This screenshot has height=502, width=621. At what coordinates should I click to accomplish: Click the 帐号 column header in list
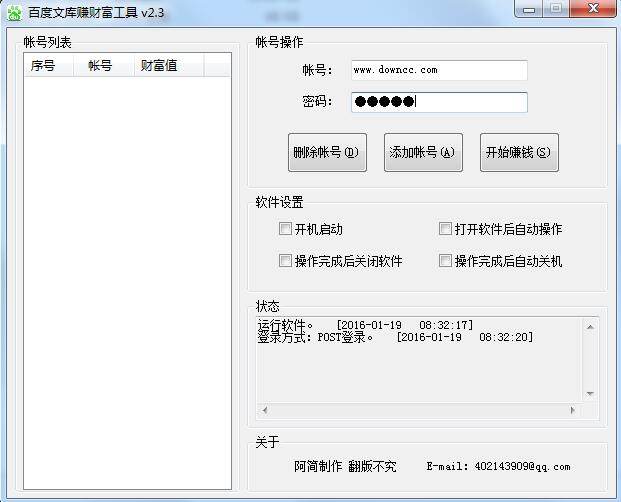pos(104,65)
